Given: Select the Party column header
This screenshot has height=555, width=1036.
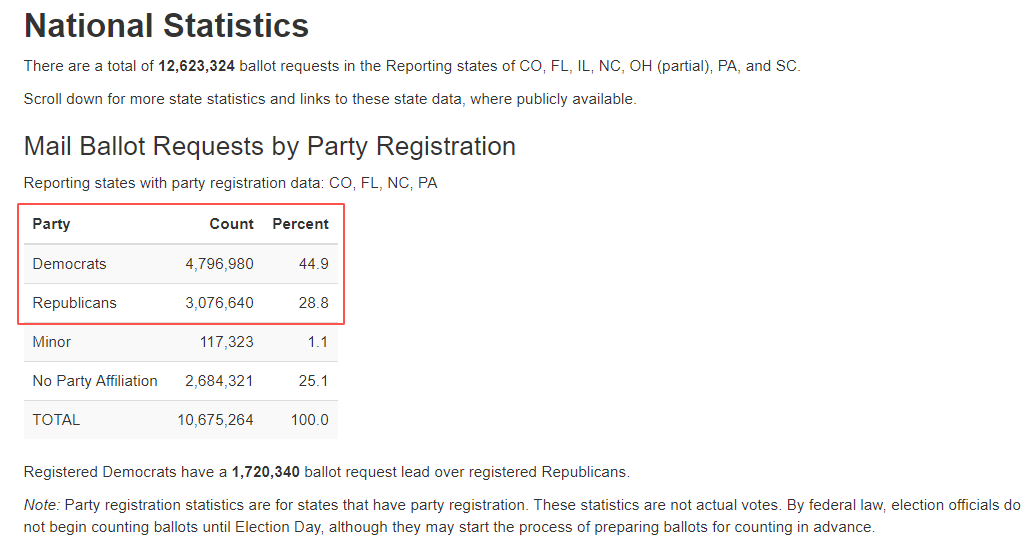Looking at the screenshot, I should (51, 224).
